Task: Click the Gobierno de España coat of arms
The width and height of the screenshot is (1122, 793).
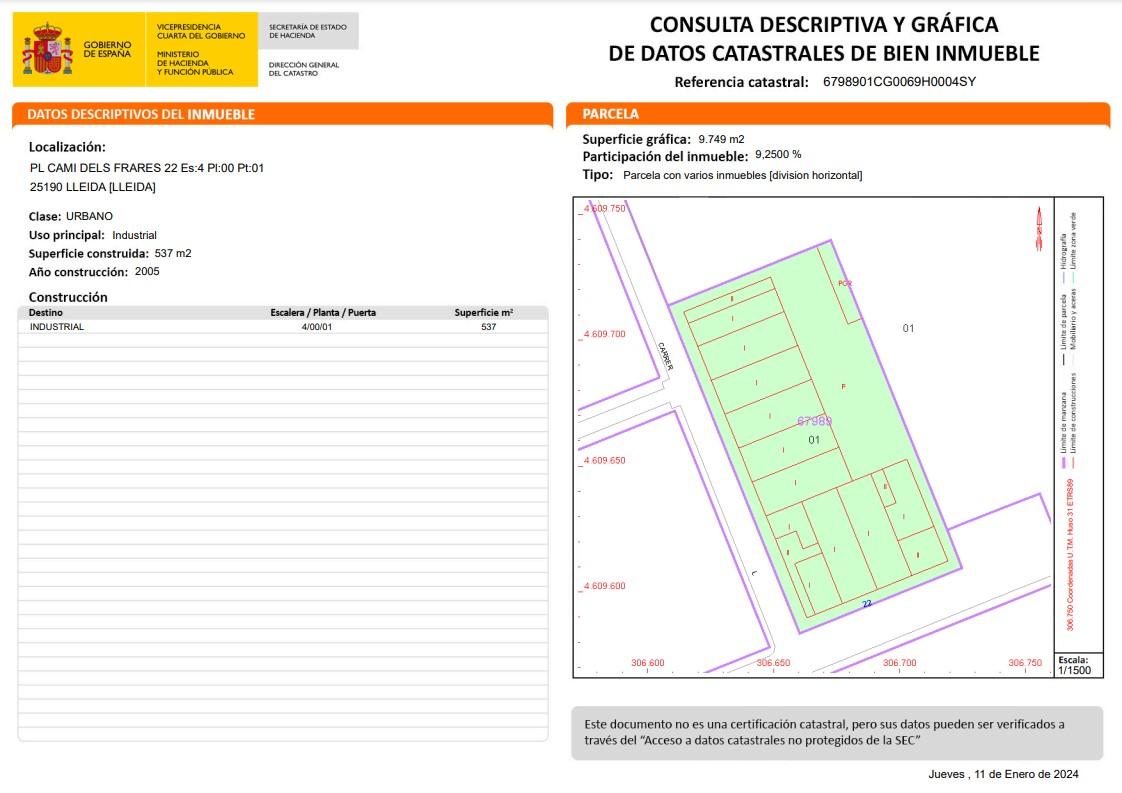Action: click(x=47, y=49)
